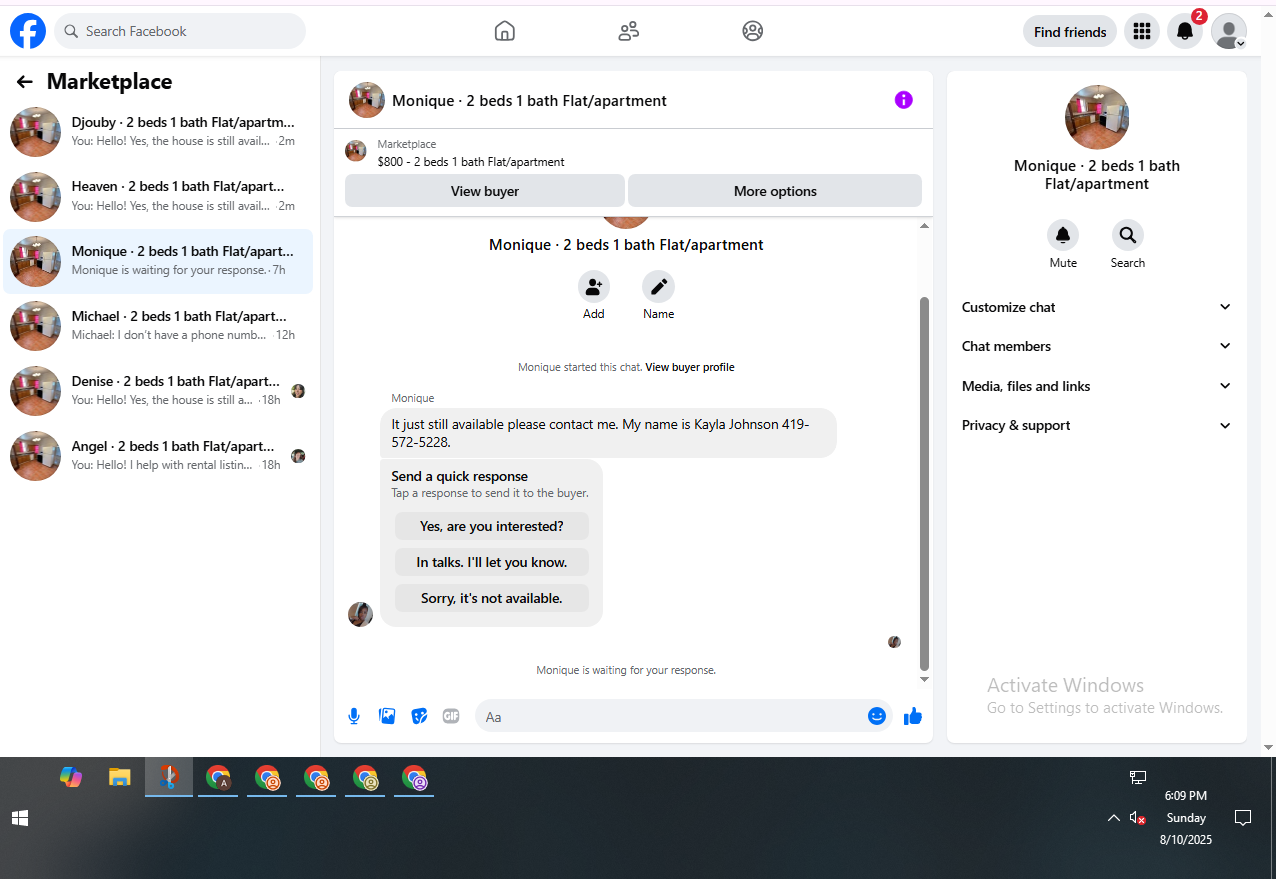Open account profile avatar menu

coord(1229,31)
